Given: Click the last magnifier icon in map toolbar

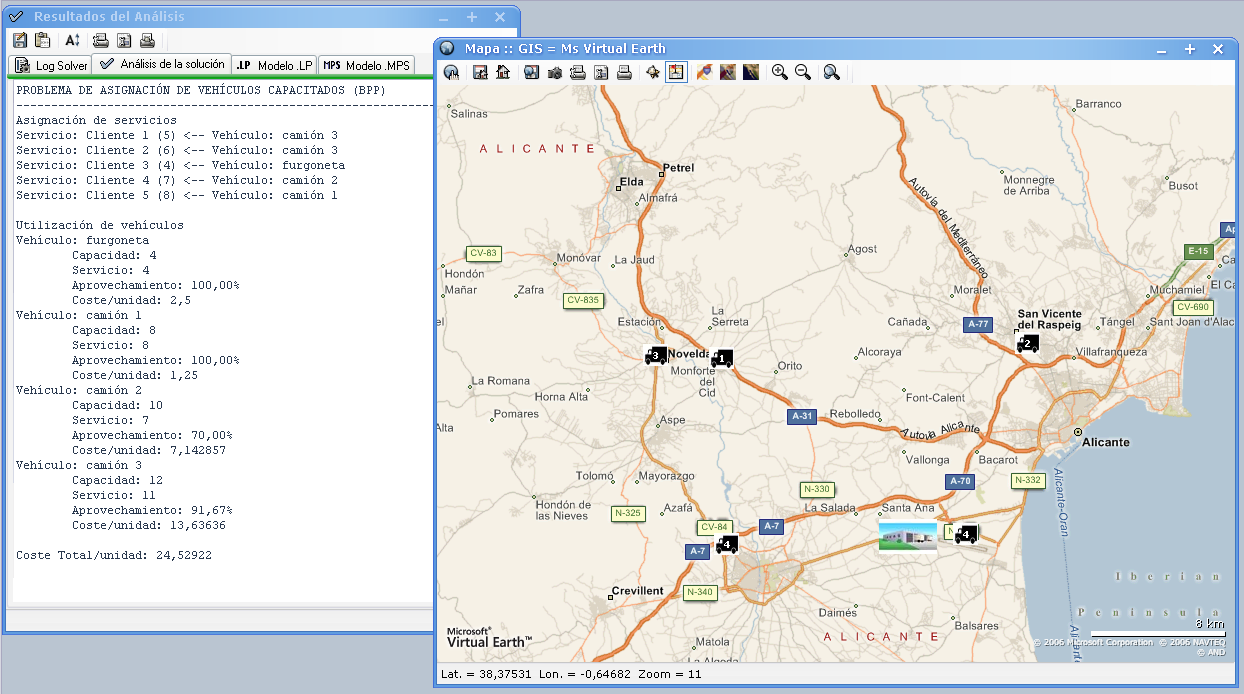Looking at the screenshot, I should 831,72.
